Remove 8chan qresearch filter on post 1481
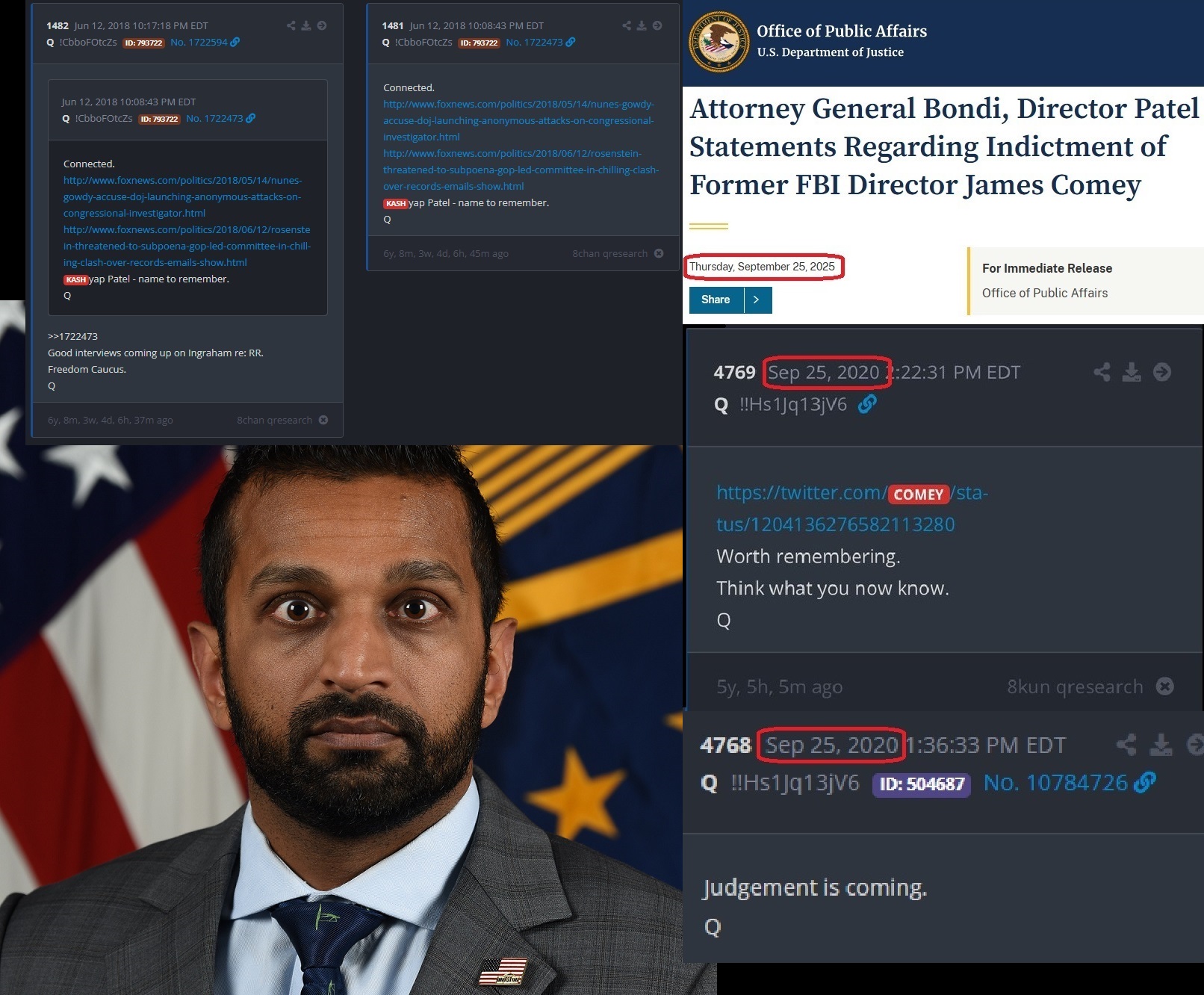This screenshot has width=1204, height=995. [x=659, y=253]
